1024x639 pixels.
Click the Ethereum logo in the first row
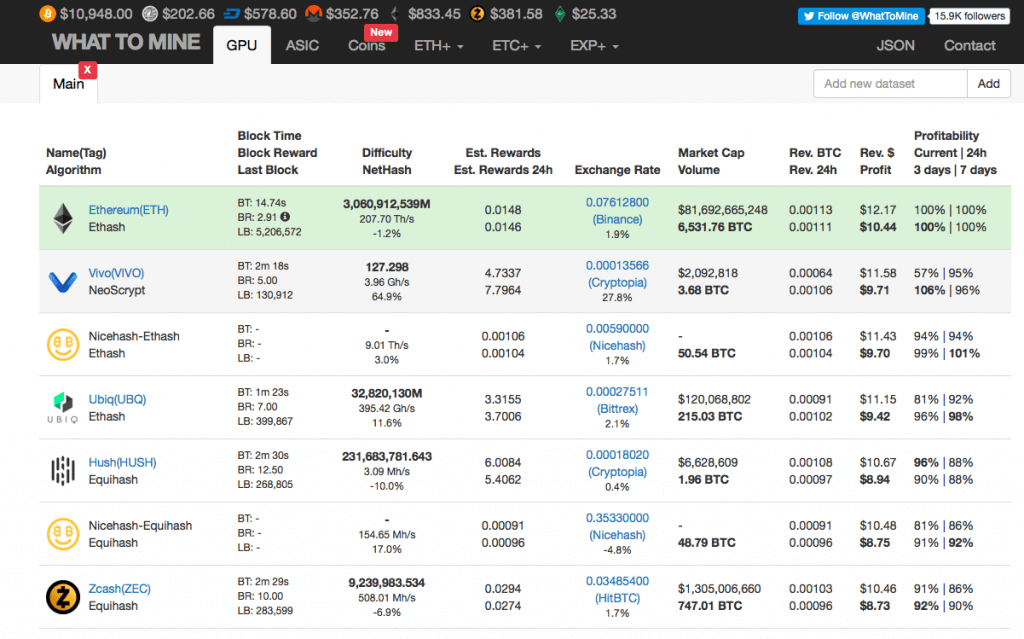(63, 219)
